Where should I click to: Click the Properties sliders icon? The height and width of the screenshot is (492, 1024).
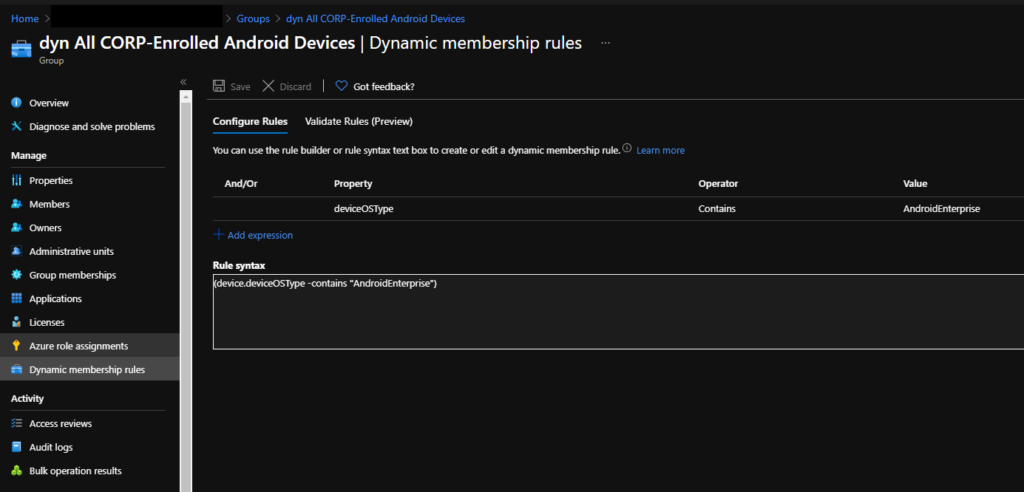17,180
